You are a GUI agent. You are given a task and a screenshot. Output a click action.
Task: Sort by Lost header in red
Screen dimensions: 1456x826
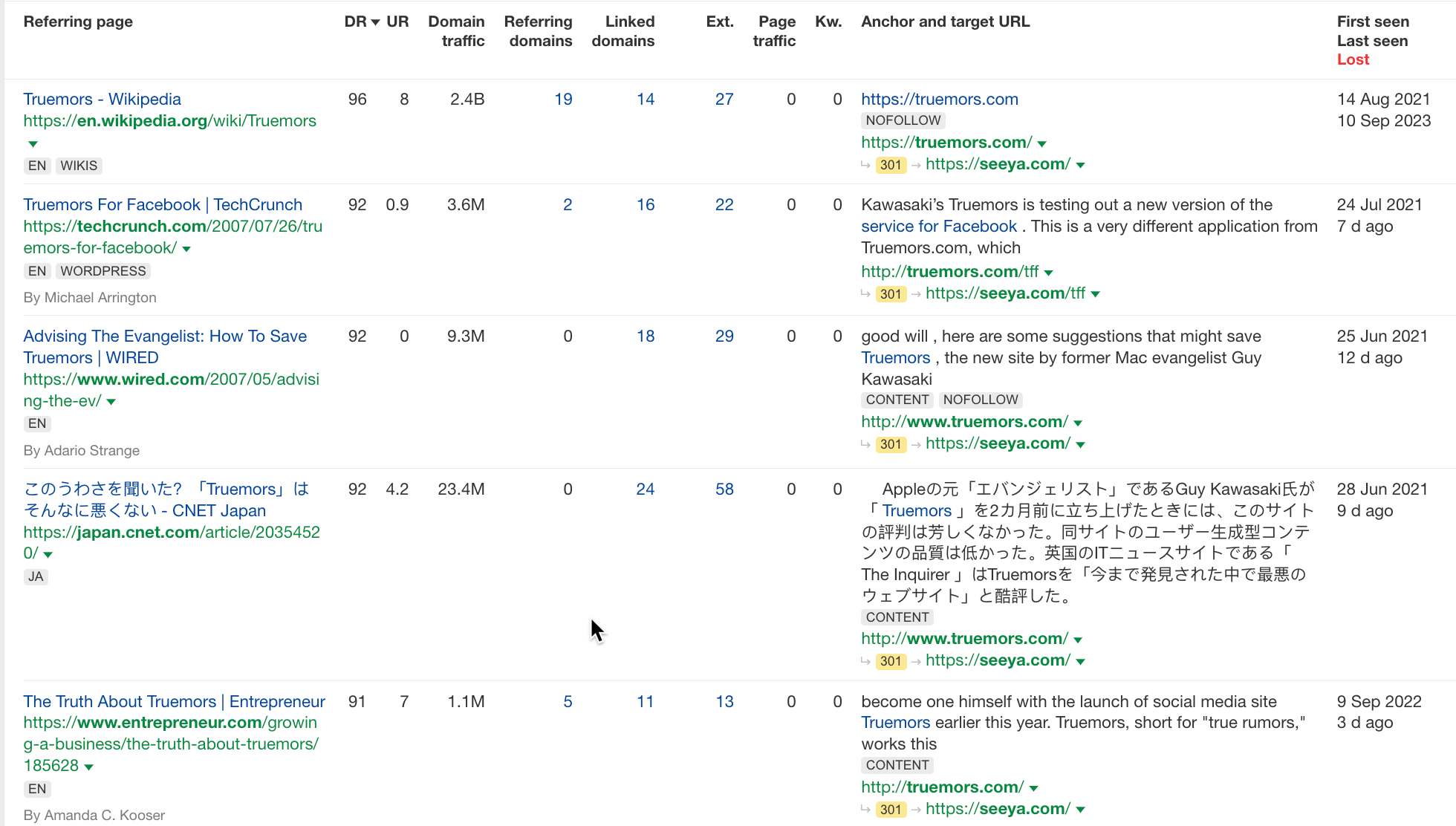click(1353, 59)
